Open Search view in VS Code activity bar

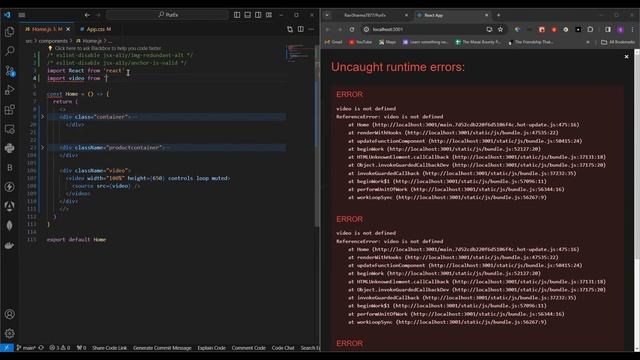coord(9,51)
